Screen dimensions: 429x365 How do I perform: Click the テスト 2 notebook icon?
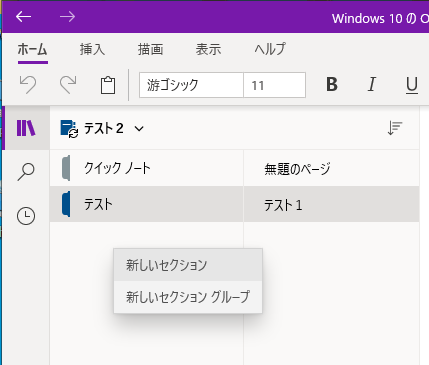click(69, 129)
